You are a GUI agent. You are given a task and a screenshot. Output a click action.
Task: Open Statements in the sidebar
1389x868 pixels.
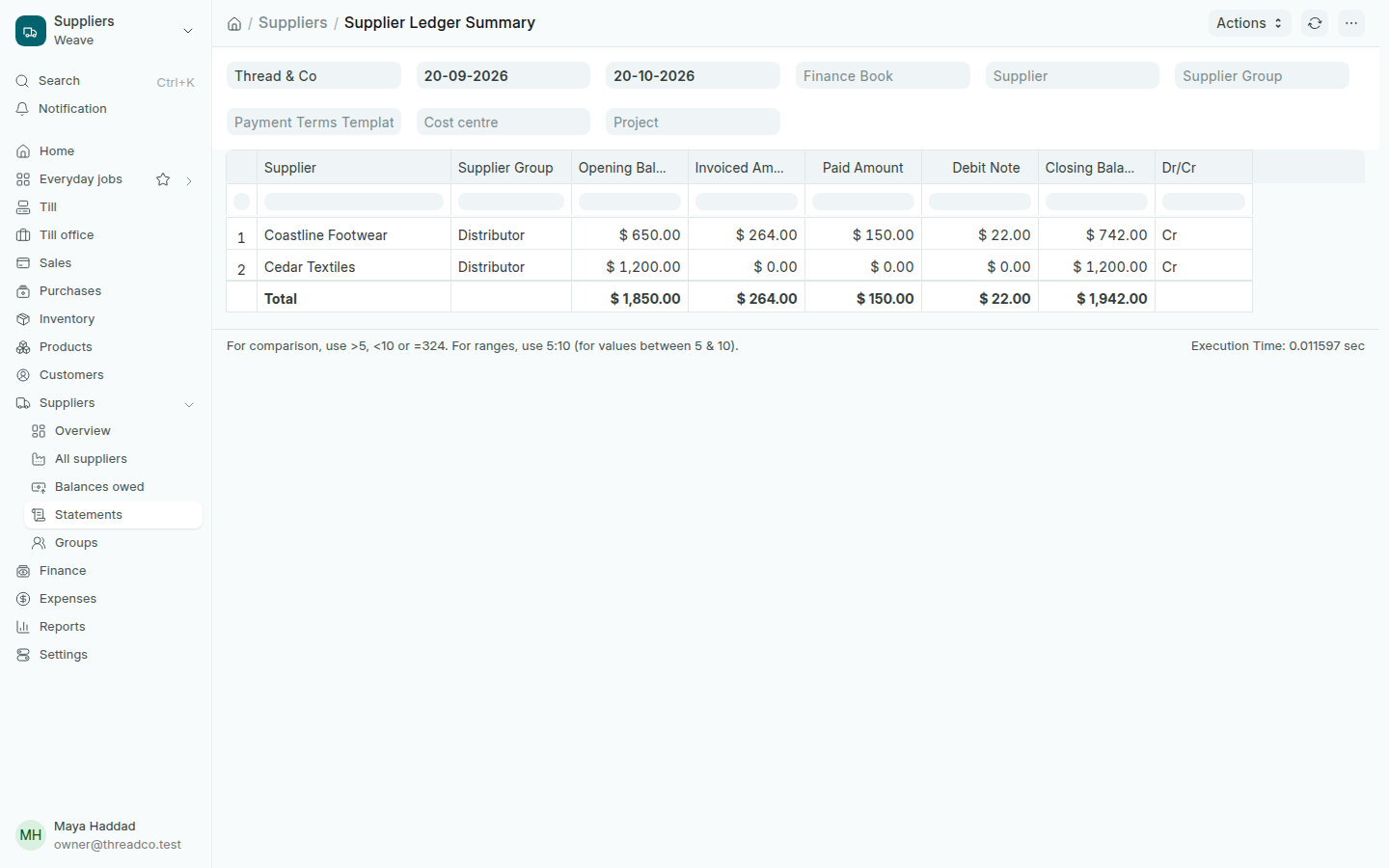(x=113, y=515)
